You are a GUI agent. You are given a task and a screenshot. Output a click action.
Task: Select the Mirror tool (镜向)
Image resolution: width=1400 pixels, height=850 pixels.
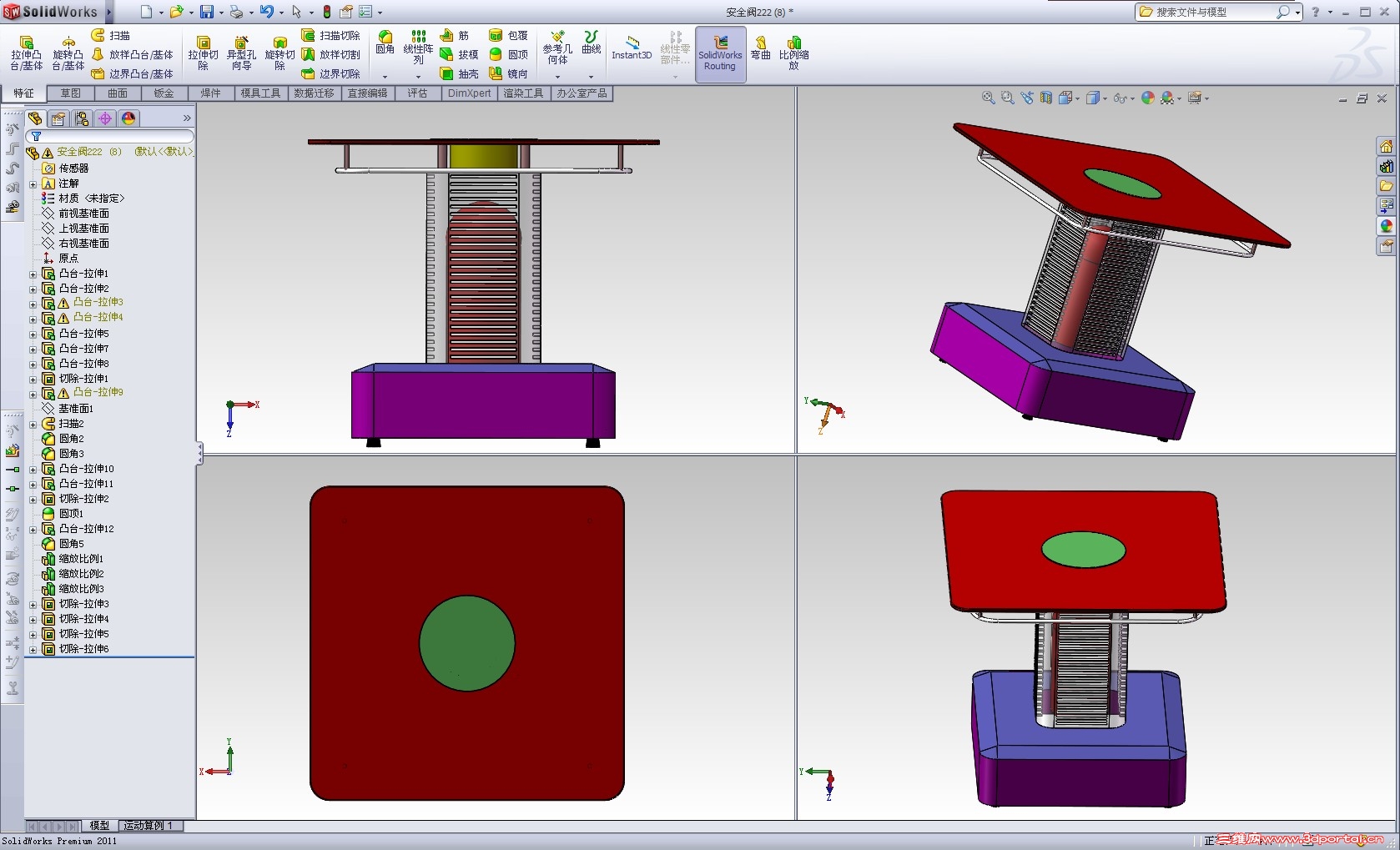coord(509,73)
